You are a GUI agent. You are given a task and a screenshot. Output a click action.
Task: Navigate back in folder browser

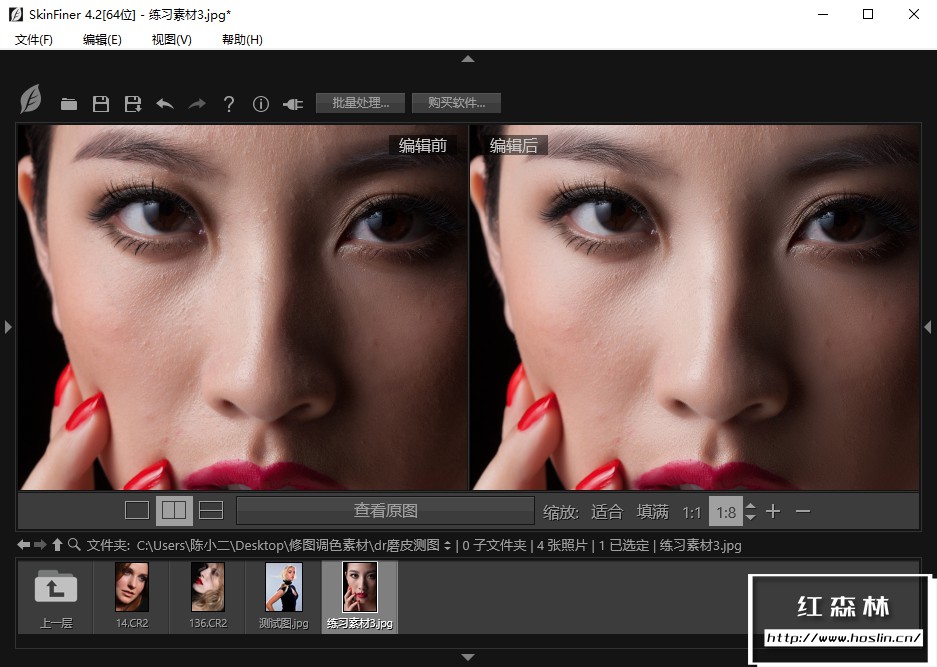click(23, 544)
